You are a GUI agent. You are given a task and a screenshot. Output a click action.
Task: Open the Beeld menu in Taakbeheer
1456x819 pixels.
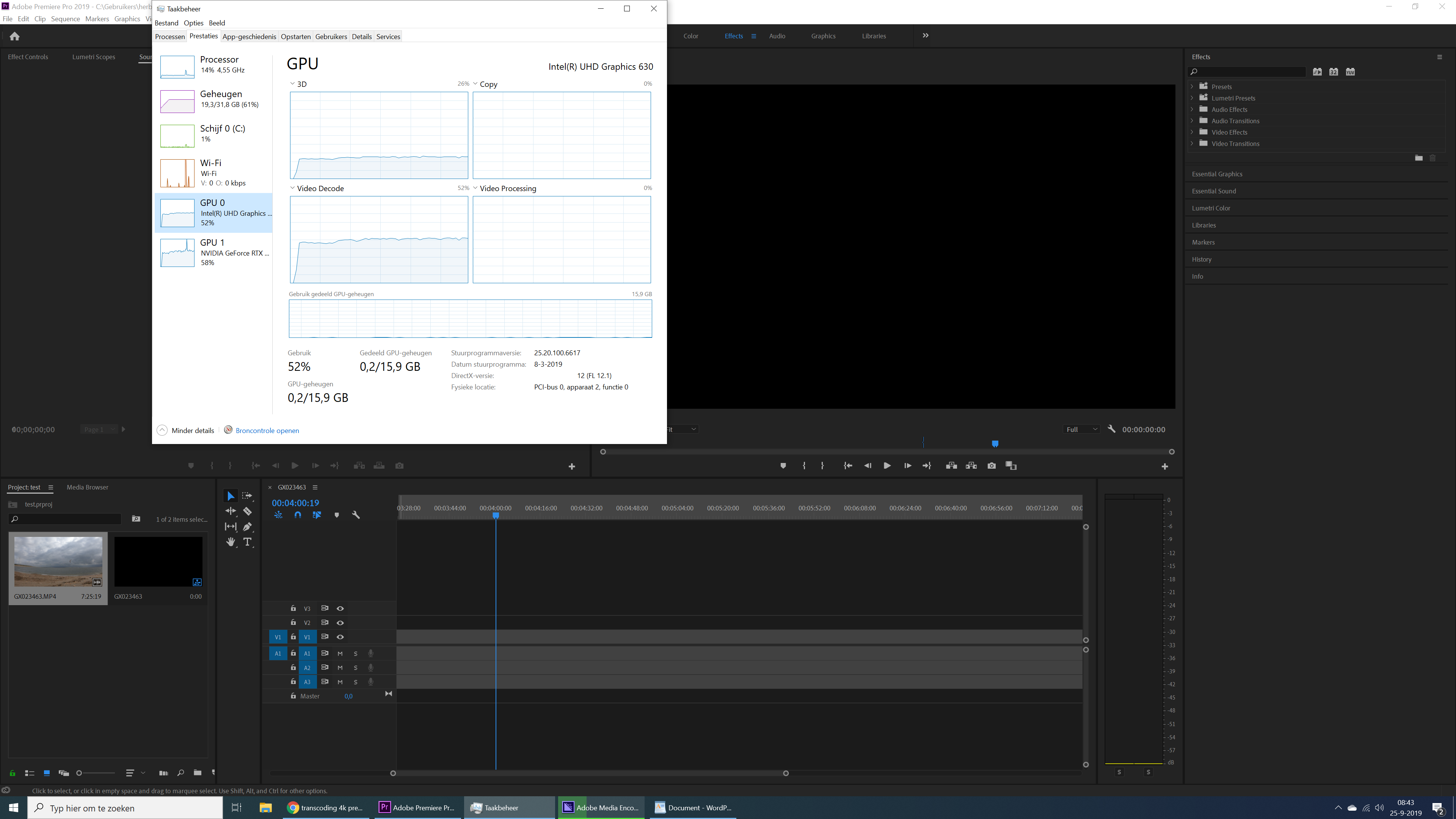click(217, 23)
